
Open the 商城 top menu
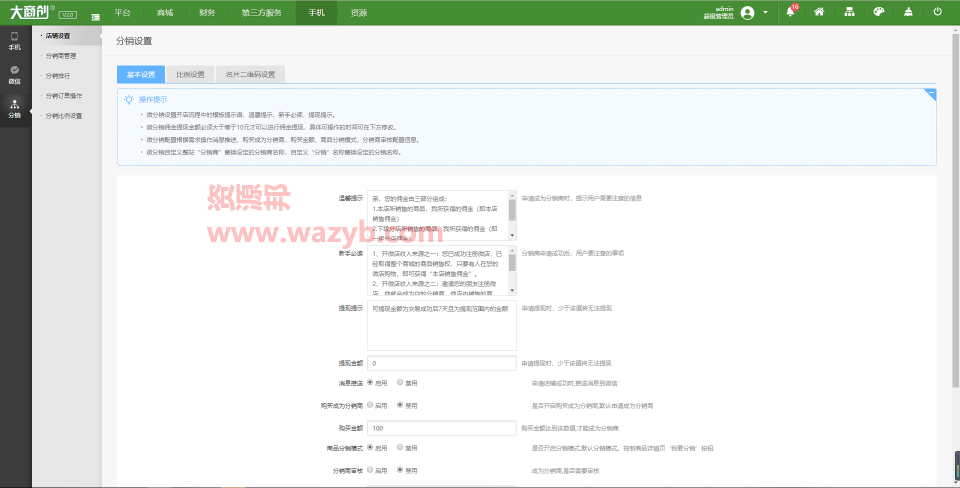(x=165, y=12)
